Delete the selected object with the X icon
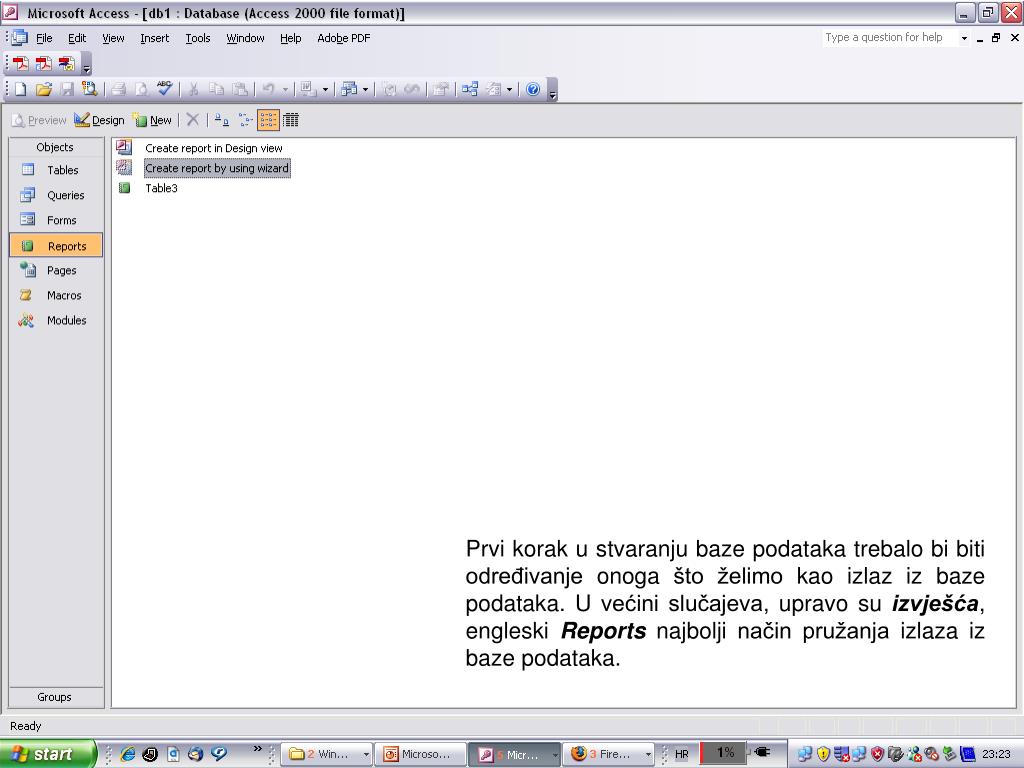This screenshot has height=768, width=1024. [x=192, y=120]
